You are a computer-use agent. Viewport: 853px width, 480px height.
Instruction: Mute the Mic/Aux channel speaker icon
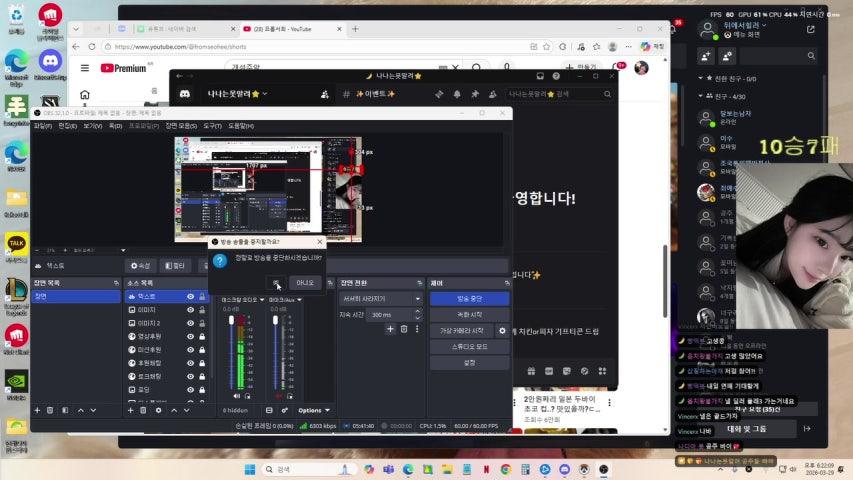[x=279, y=396]
